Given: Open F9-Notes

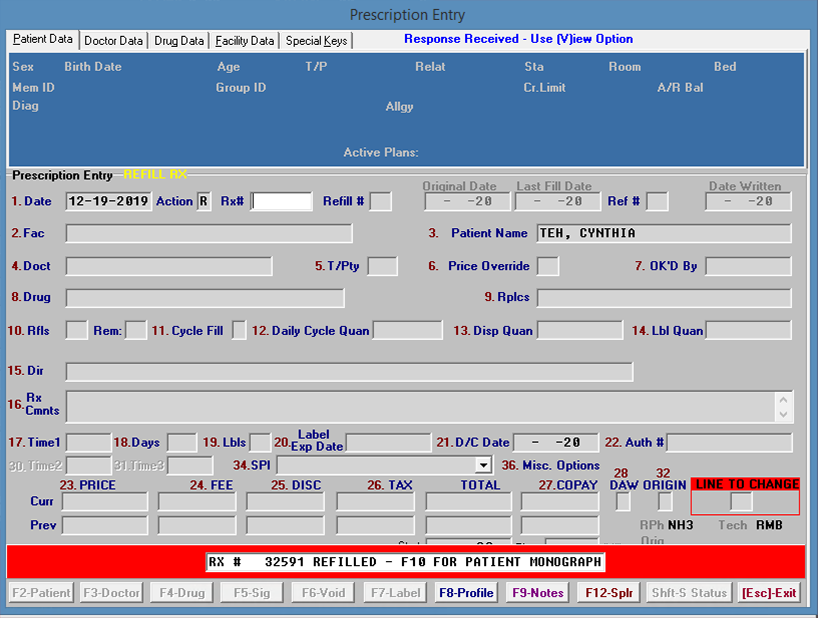Looking at the screenshot, I should click(x=539, y=593).
